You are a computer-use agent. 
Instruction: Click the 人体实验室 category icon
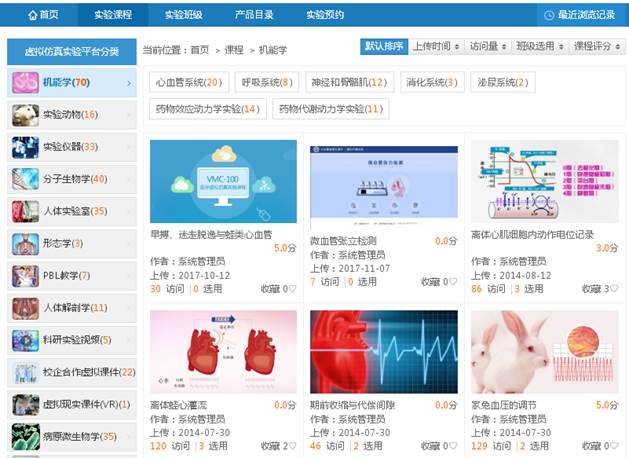click(26, 211)
